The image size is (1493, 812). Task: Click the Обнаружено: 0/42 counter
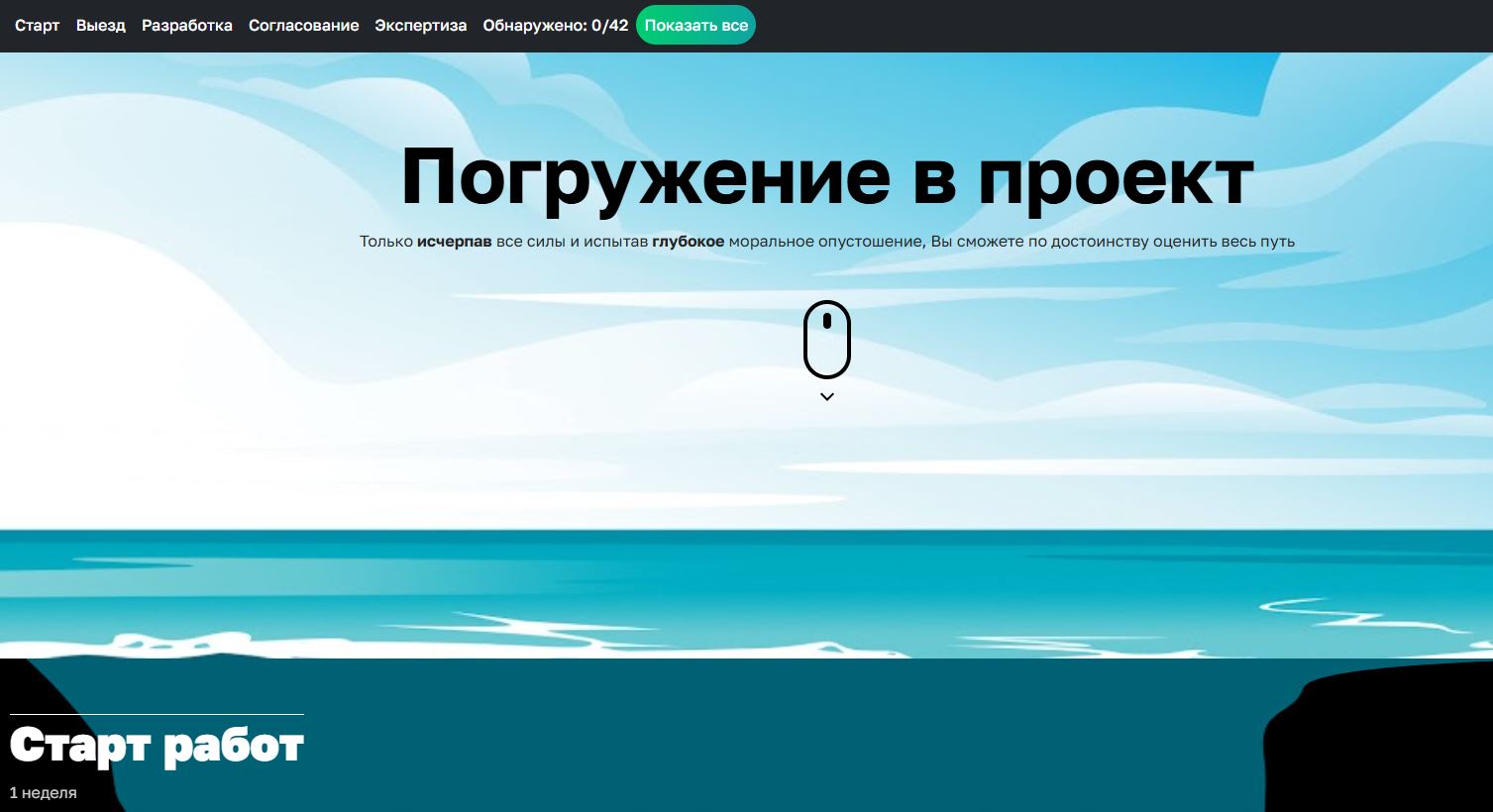(x=556, y=26)
